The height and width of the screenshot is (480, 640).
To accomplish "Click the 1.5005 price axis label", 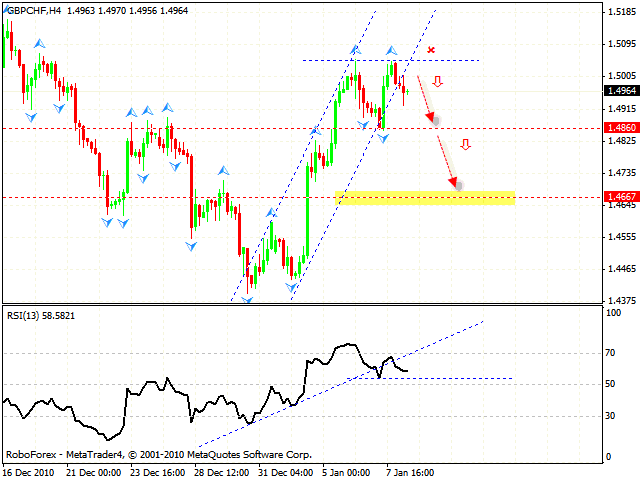I will (622, 76).
